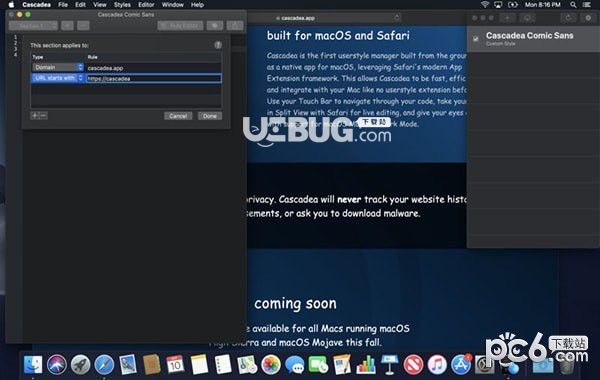Open the Styles menu
Viewport: 600px width, 380px height.
point(122,5)
